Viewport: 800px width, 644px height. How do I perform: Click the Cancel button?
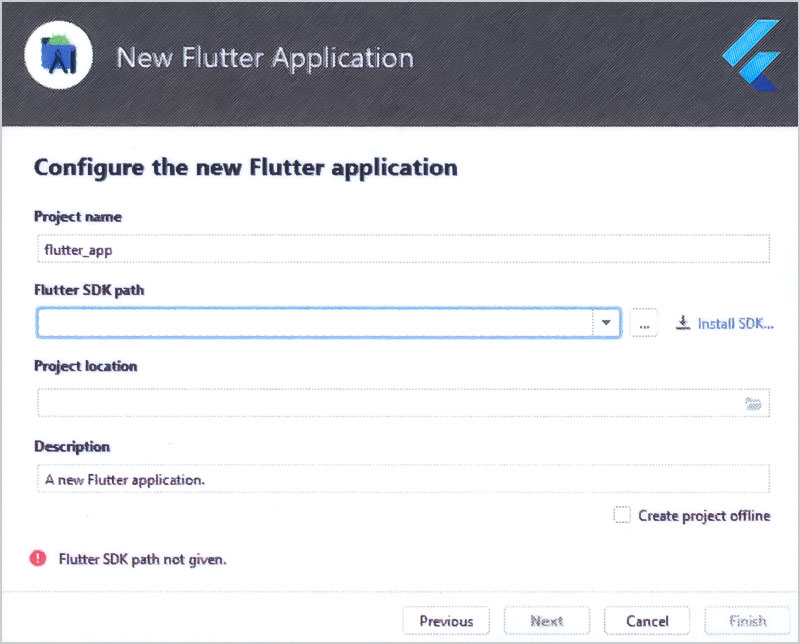[x=647, y=621]
